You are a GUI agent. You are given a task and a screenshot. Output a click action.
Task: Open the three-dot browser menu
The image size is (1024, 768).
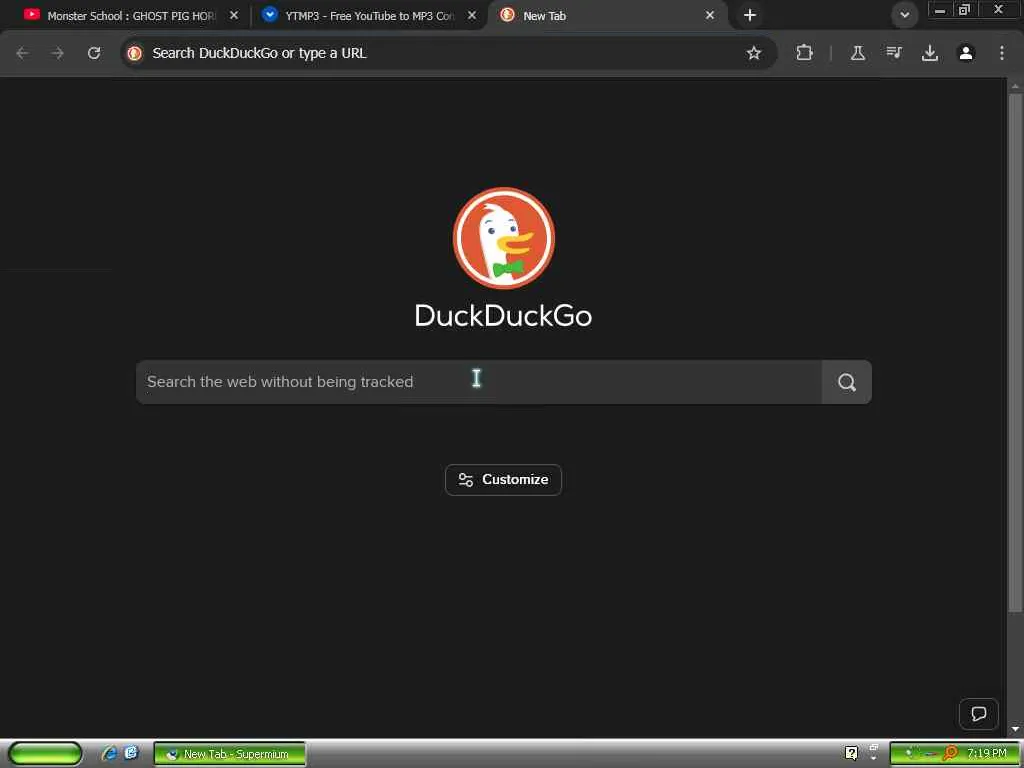point(1002,53)
